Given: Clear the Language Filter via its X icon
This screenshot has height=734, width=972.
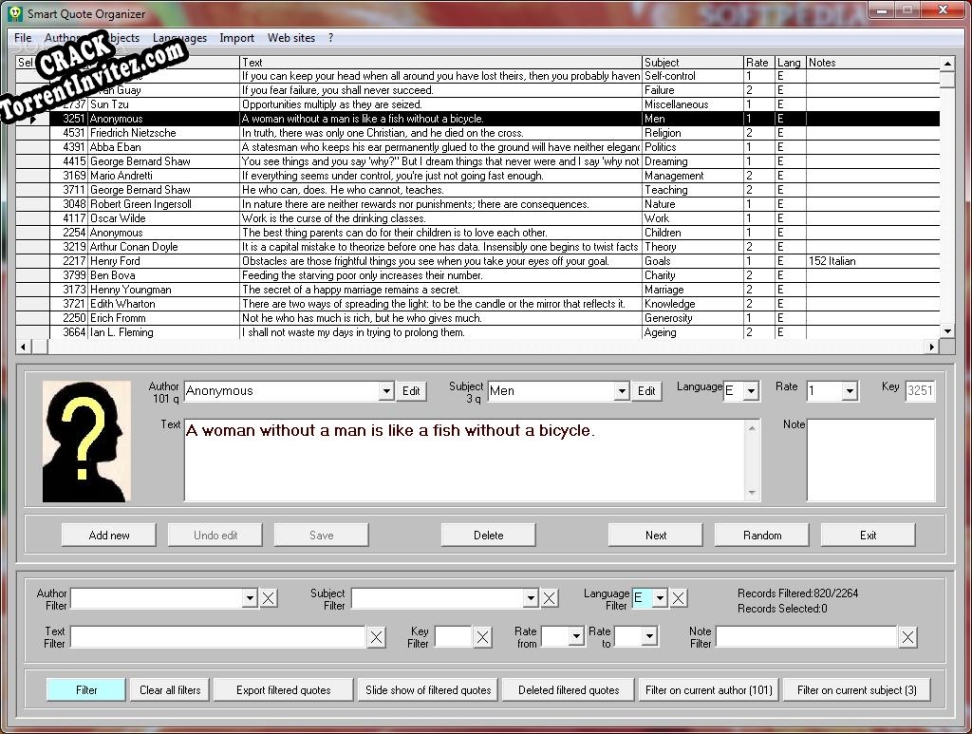Looking at the screenshot, I should point(678,597).
